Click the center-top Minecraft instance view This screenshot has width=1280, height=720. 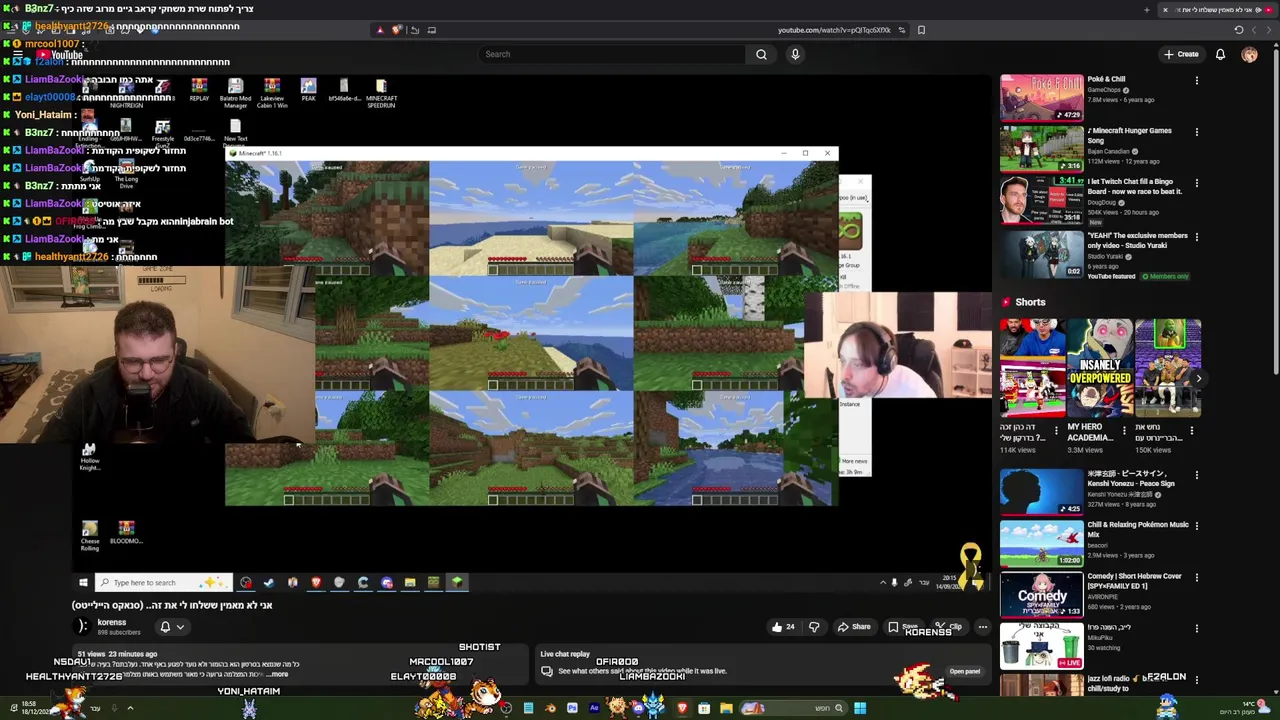[x=531, y=218]
